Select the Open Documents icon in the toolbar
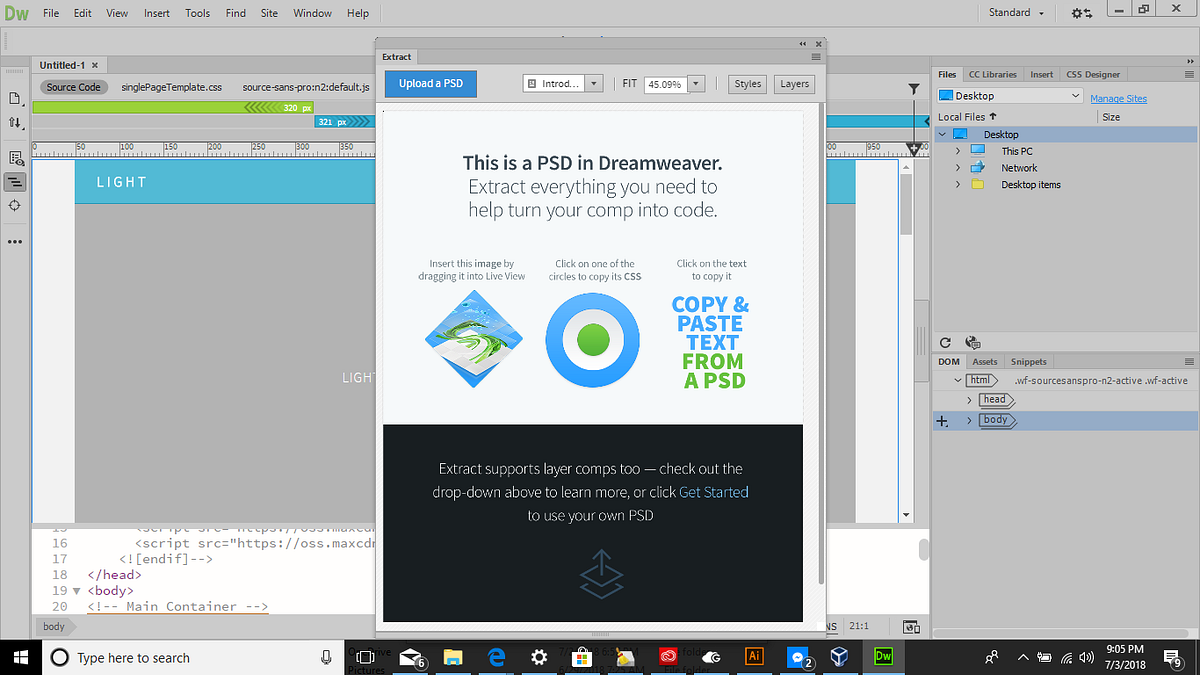 tap(15, 99)
